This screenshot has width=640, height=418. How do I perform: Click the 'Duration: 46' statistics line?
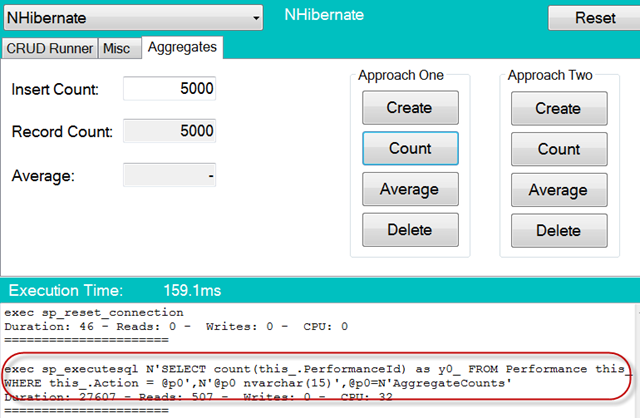(176, 327)
